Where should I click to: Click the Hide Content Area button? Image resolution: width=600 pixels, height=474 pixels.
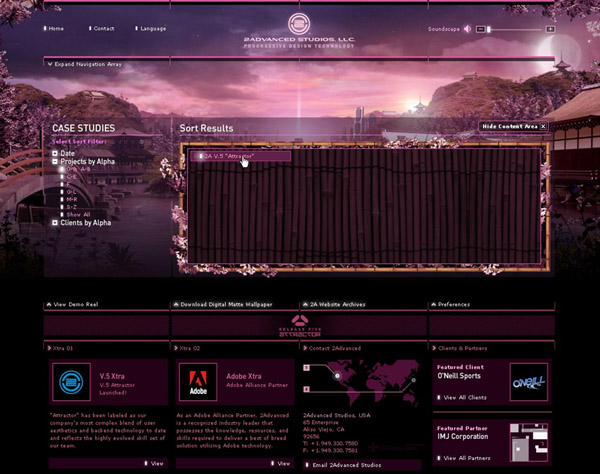514,126
